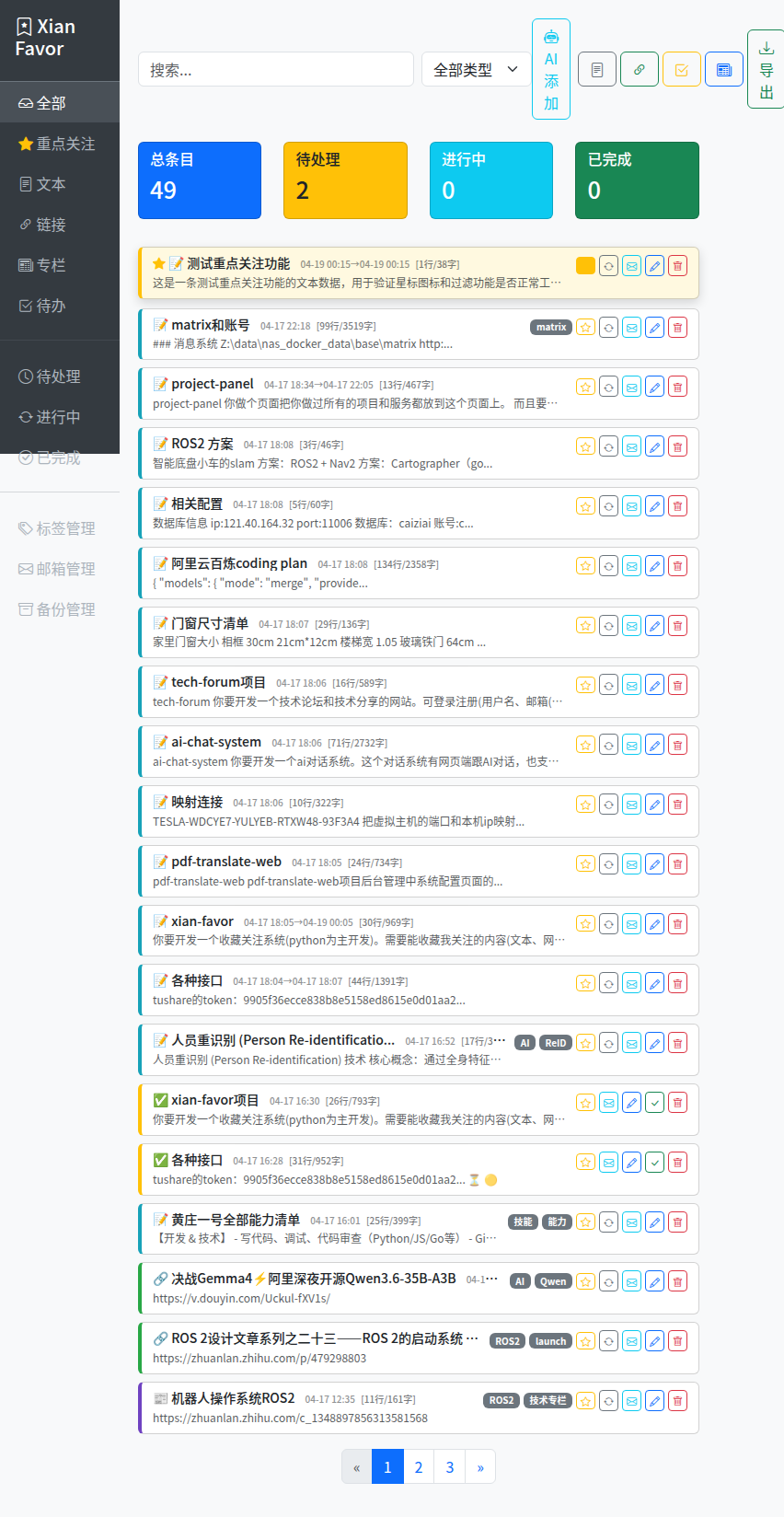Email the pdf-translate-web item
Screen dimensions: 784x1517
click(631, 863)
